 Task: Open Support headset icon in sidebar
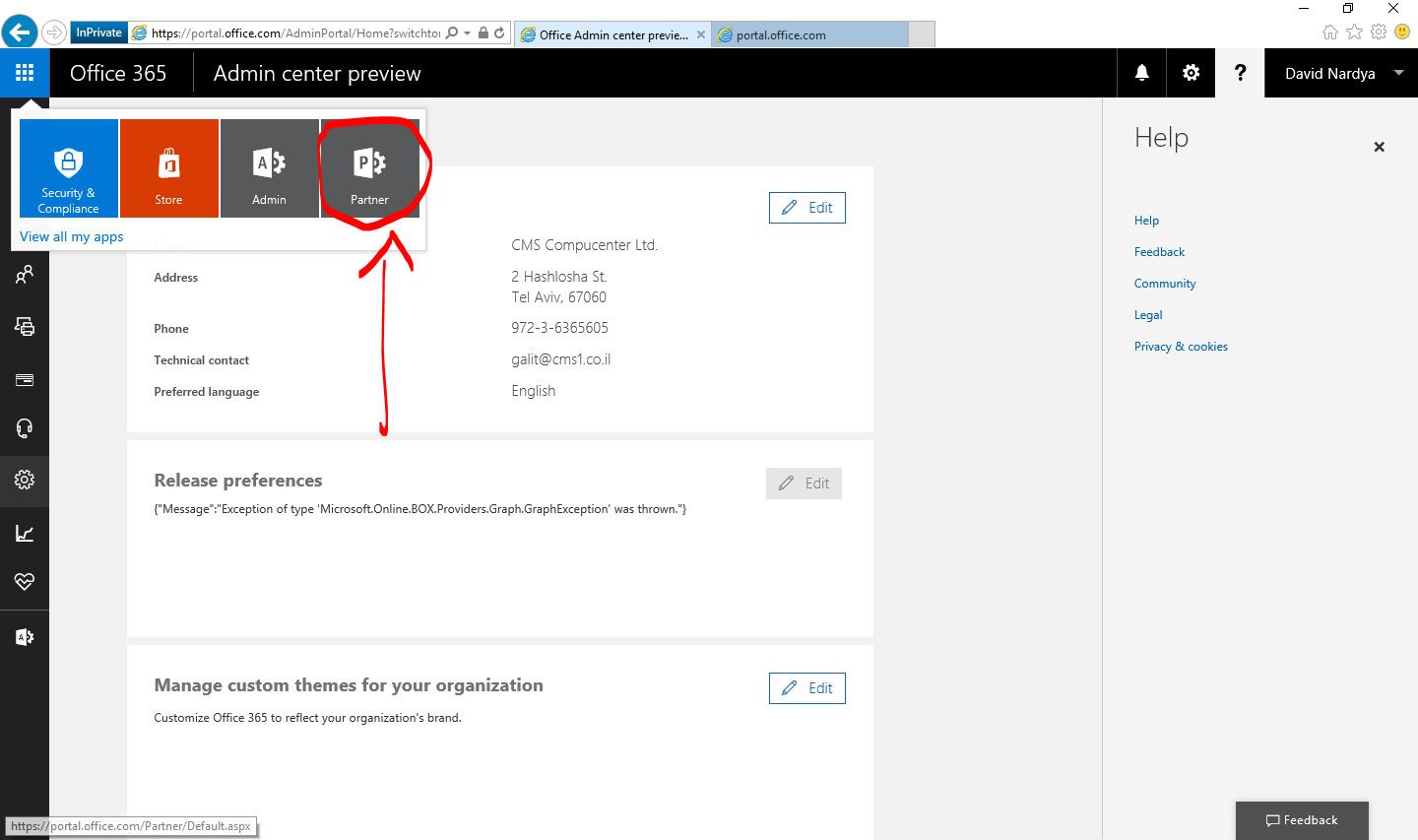click(x=25, y=428)
